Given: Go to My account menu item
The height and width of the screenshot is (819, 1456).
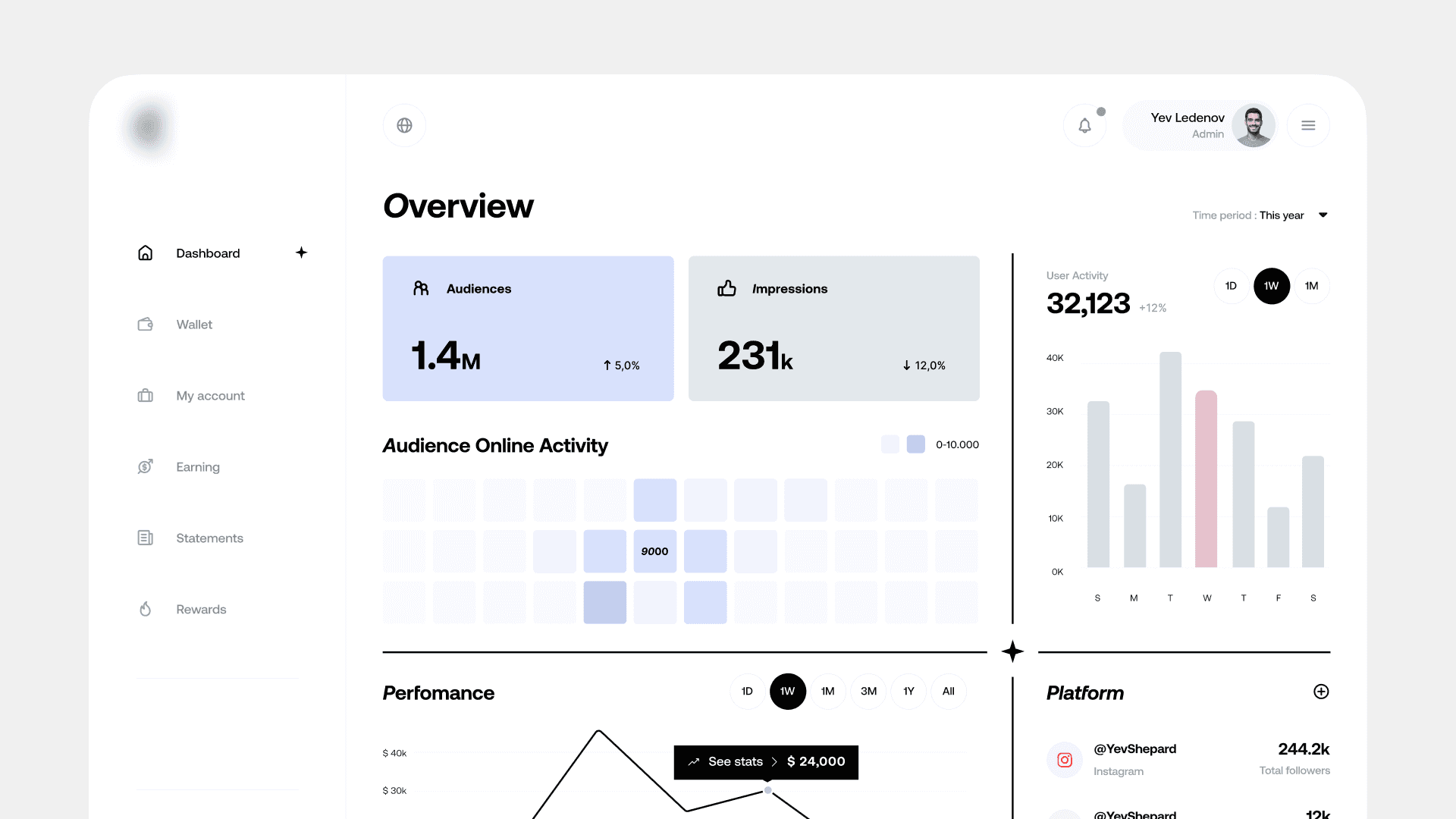Looking at the screenshot, I should tap(210, 396).
